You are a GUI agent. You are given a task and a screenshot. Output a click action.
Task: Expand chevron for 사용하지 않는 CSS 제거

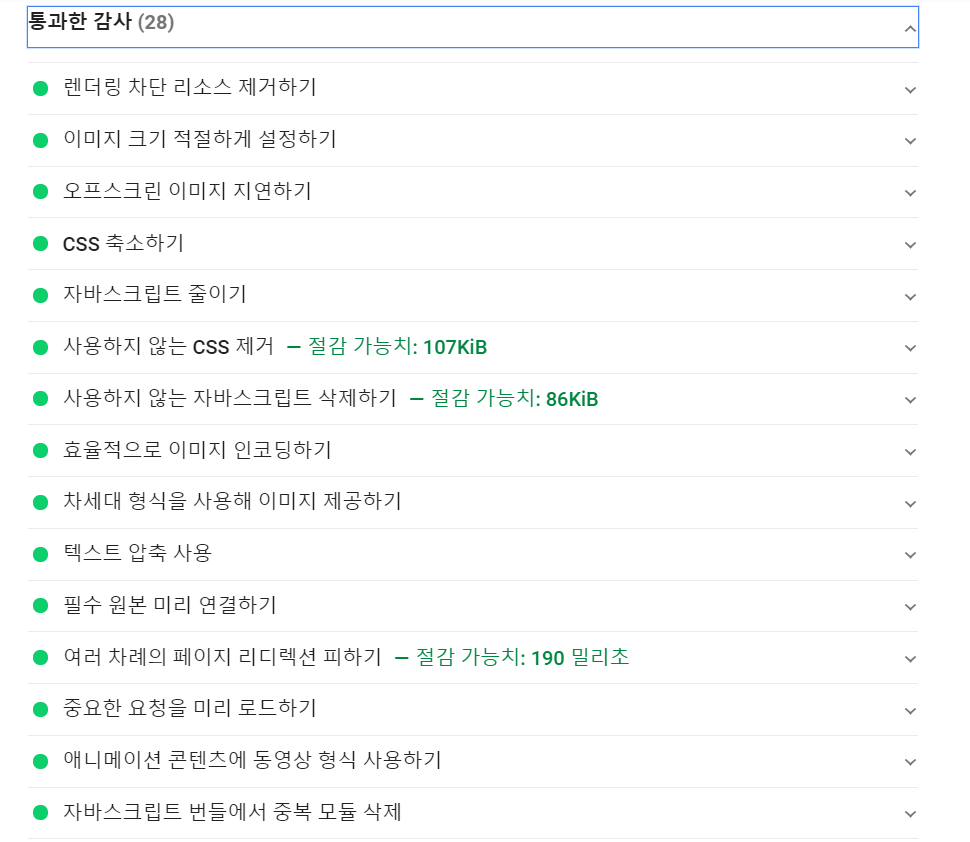click(x=910, y=348)
